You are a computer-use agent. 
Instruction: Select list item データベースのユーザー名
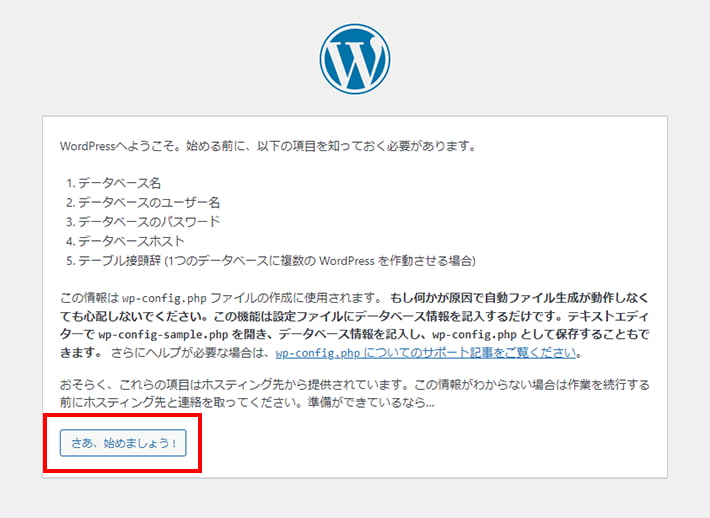click(x=149, y=202)
